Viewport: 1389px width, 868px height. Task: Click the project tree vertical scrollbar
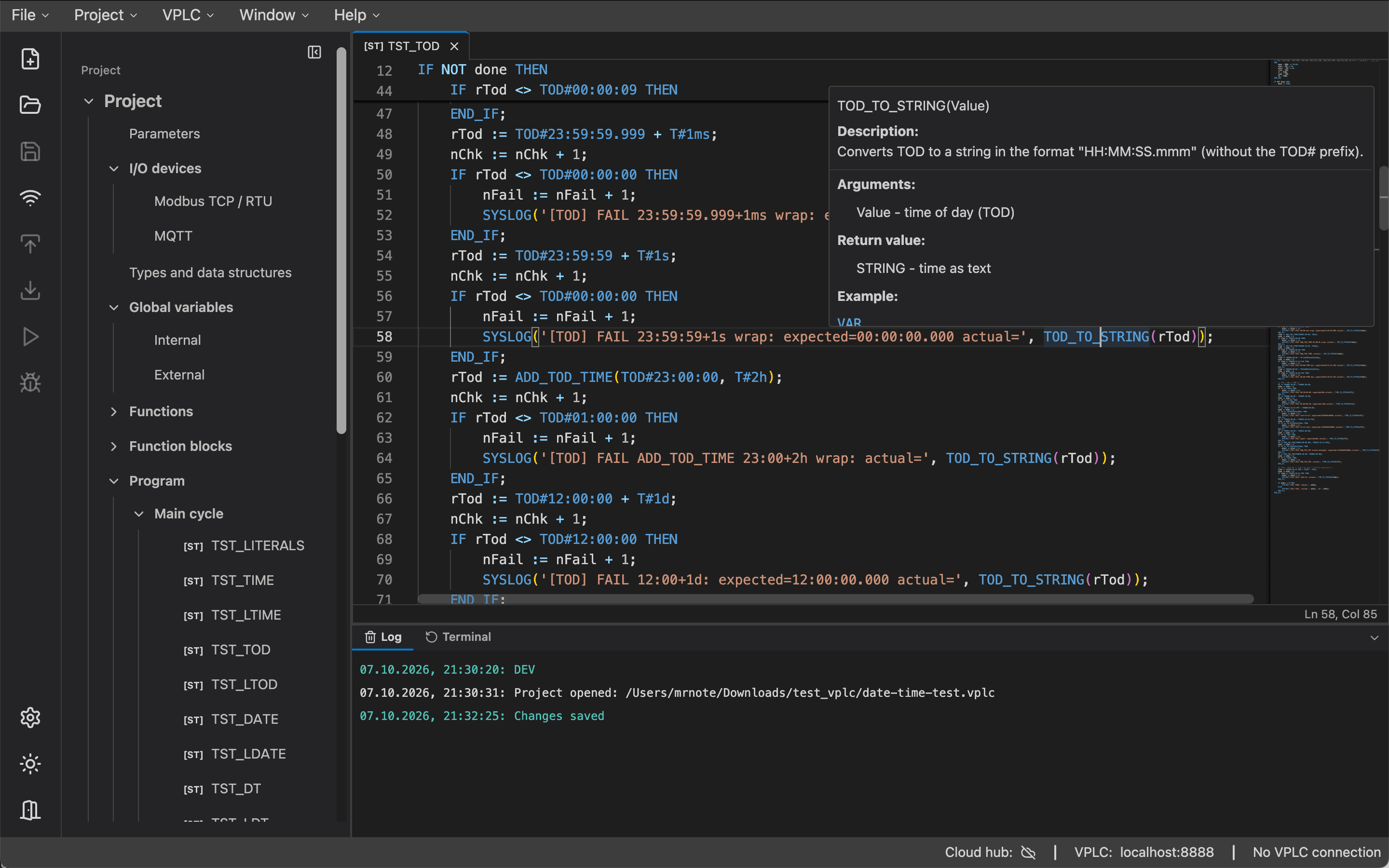(x=341, y=241)
